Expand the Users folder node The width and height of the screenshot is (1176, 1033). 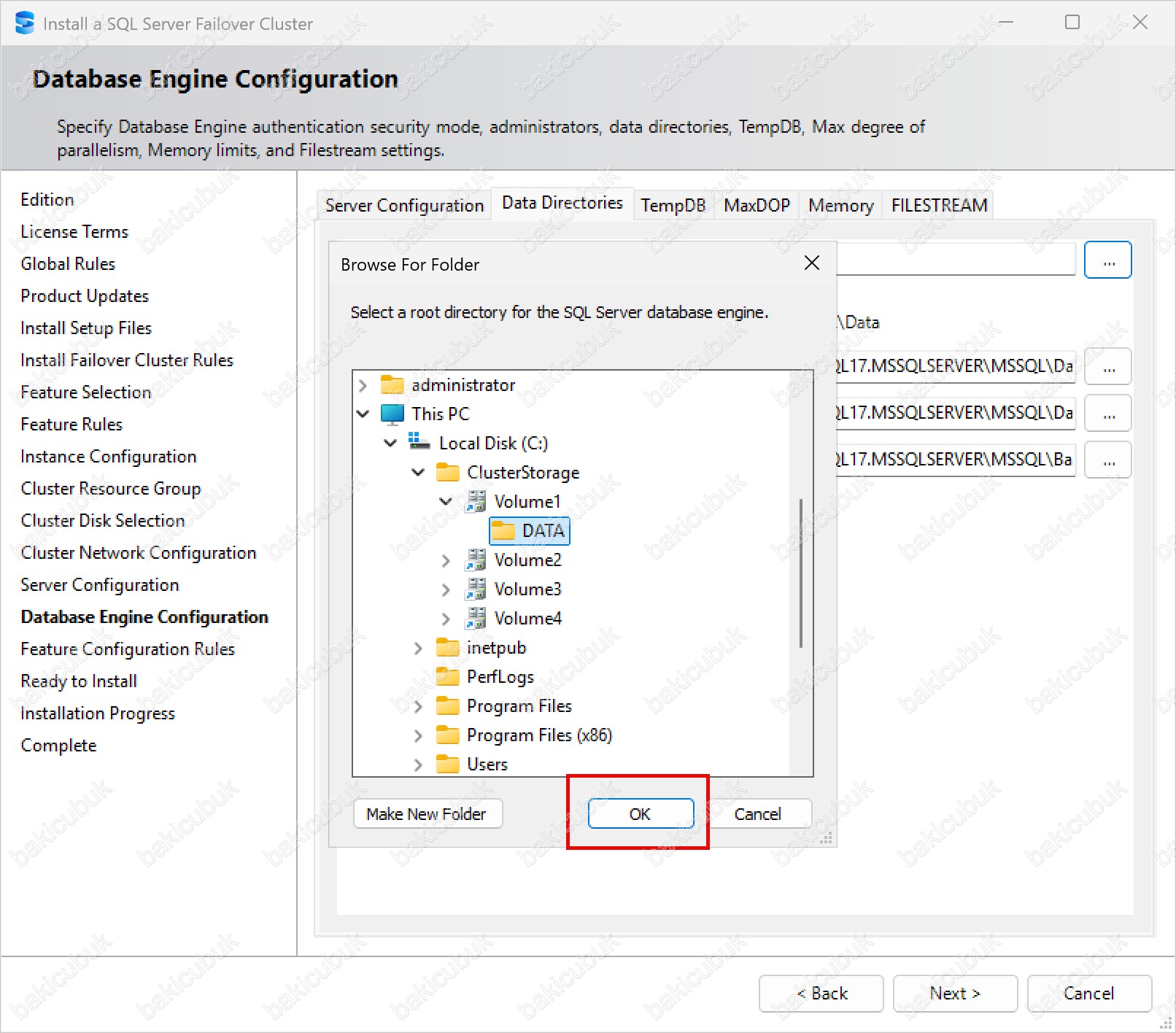(418, 765)
